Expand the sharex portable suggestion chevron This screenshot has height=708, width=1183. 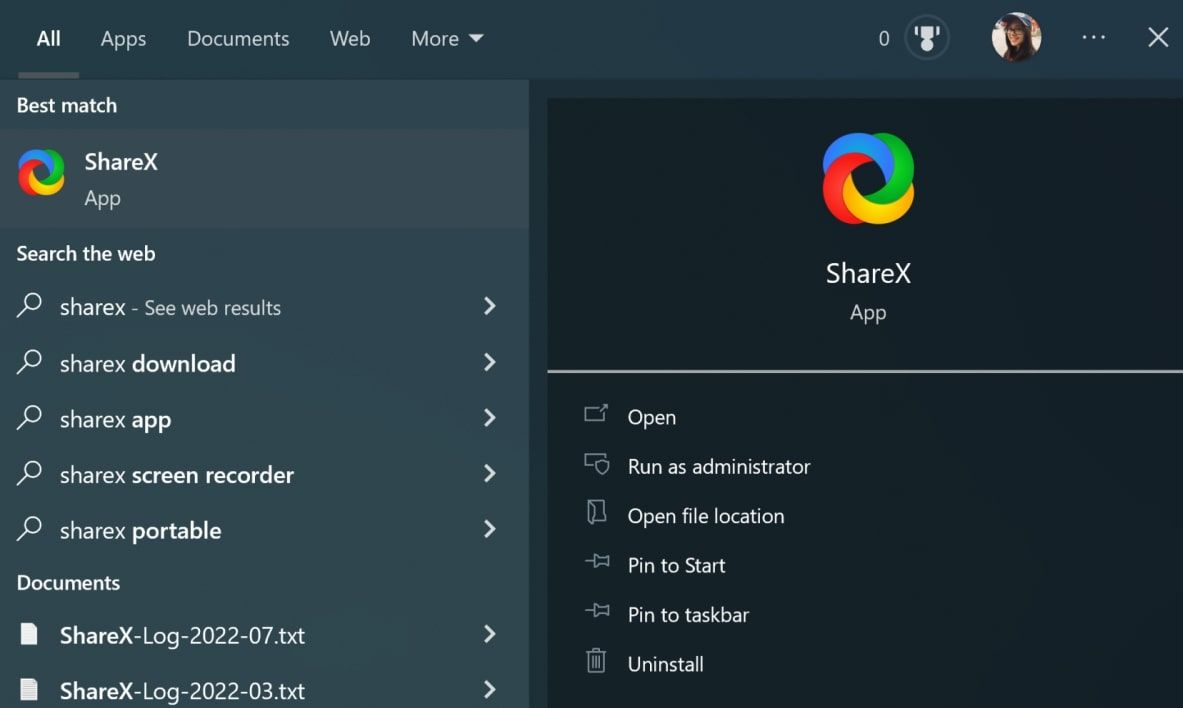[x=489, y=530]
